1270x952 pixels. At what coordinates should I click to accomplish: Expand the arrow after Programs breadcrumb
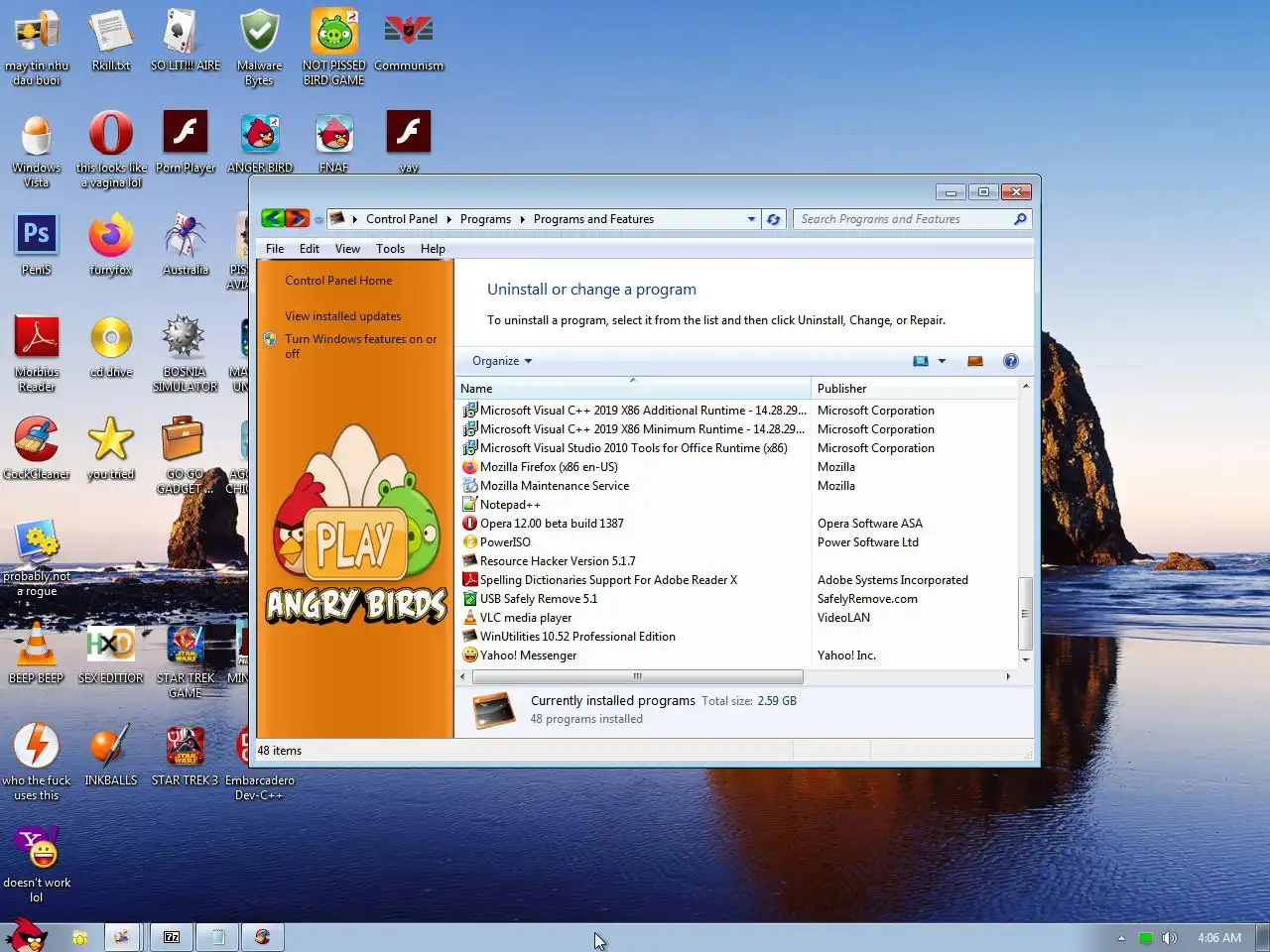point(522,219)
